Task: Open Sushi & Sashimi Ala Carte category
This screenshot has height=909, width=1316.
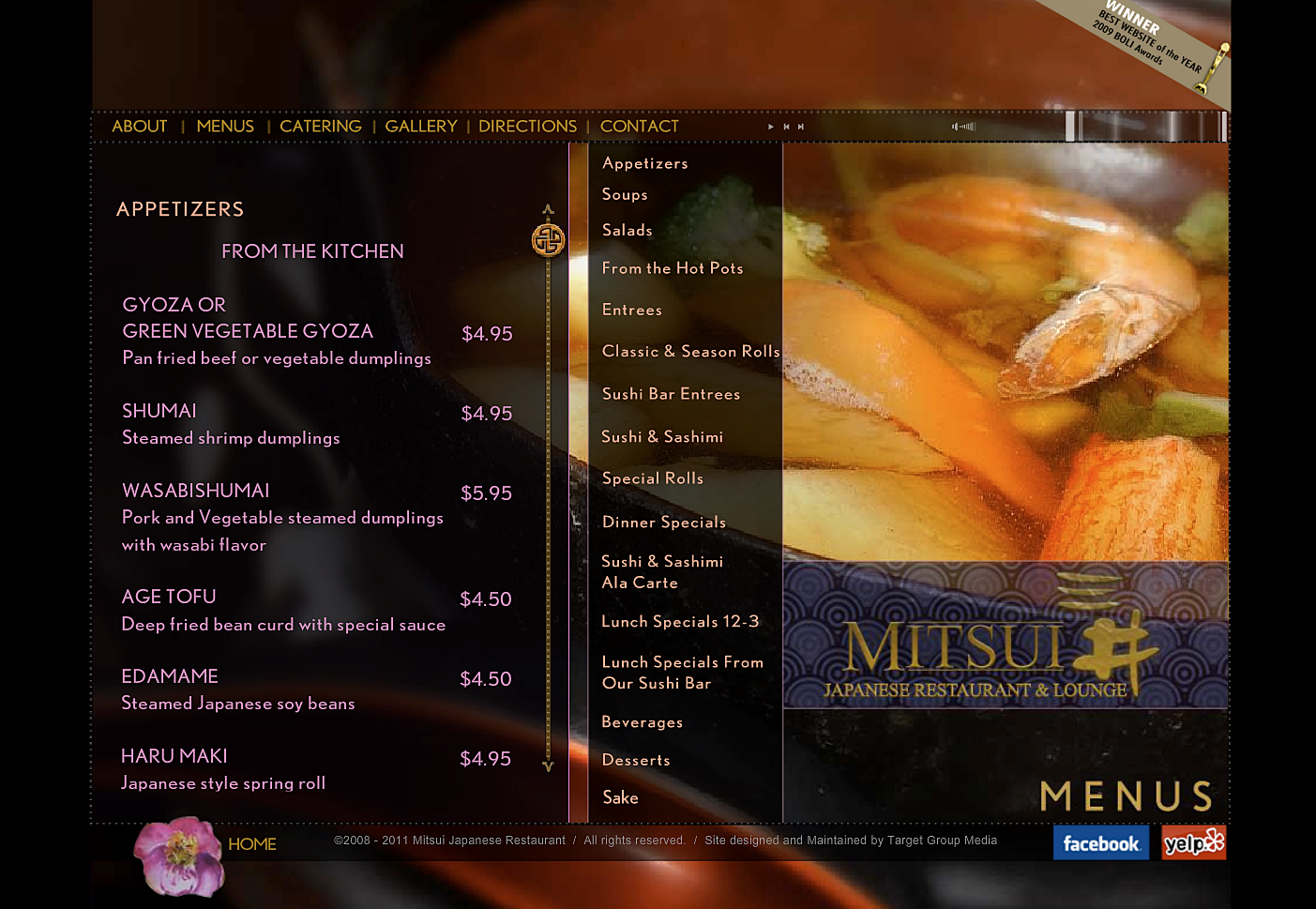Action: point(662,572)
